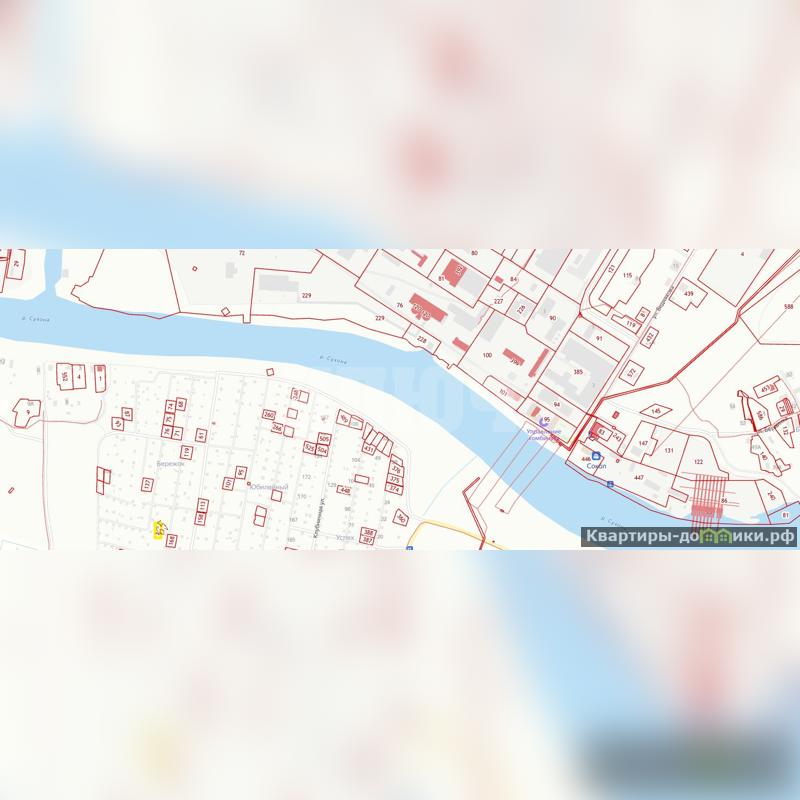This screenshot has width=800, height=800.
Task: Select cadastral parcel 100
Action: [x=487, y=355]
